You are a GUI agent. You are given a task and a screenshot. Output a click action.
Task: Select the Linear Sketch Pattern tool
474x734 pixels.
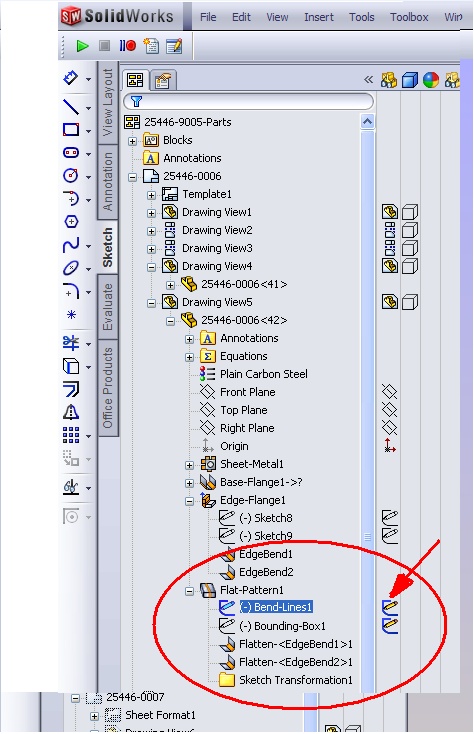pyautogui.click(x=71, y=435)
